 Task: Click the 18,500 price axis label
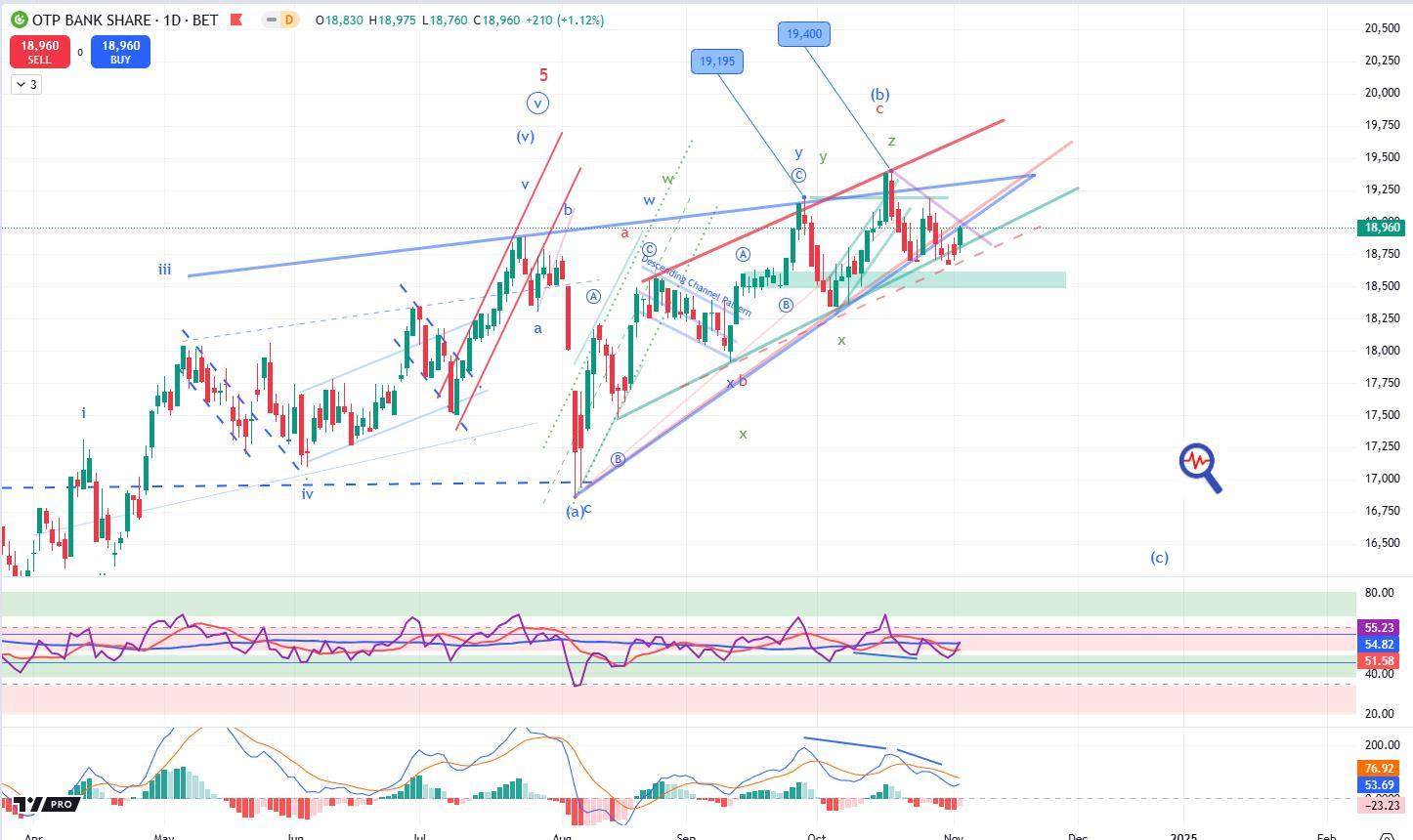click(x=1381, y=286)
